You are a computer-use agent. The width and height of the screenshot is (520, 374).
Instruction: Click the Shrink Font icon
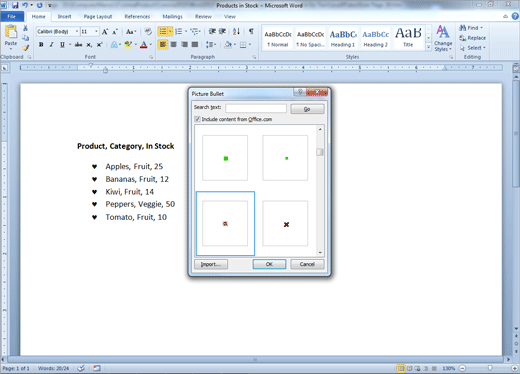(115, 32)
